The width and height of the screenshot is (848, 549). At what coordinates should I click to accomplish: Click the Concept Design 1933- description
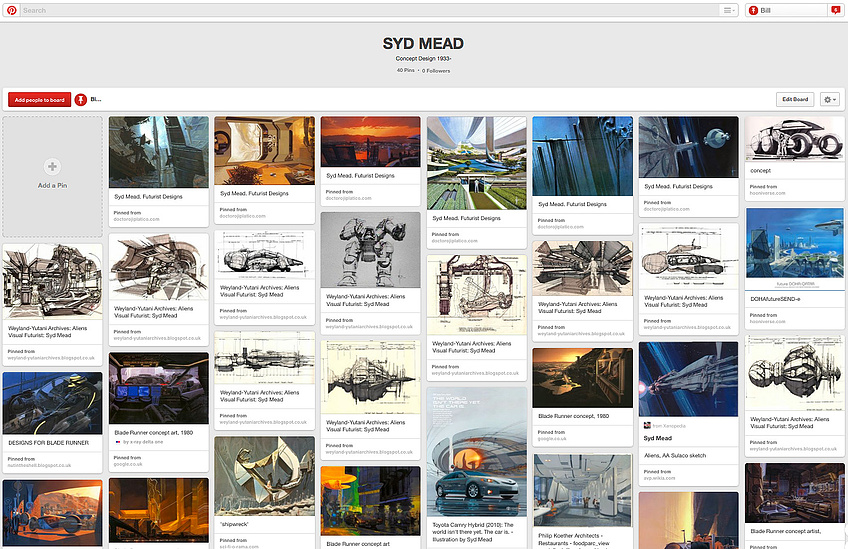point(423,58)
